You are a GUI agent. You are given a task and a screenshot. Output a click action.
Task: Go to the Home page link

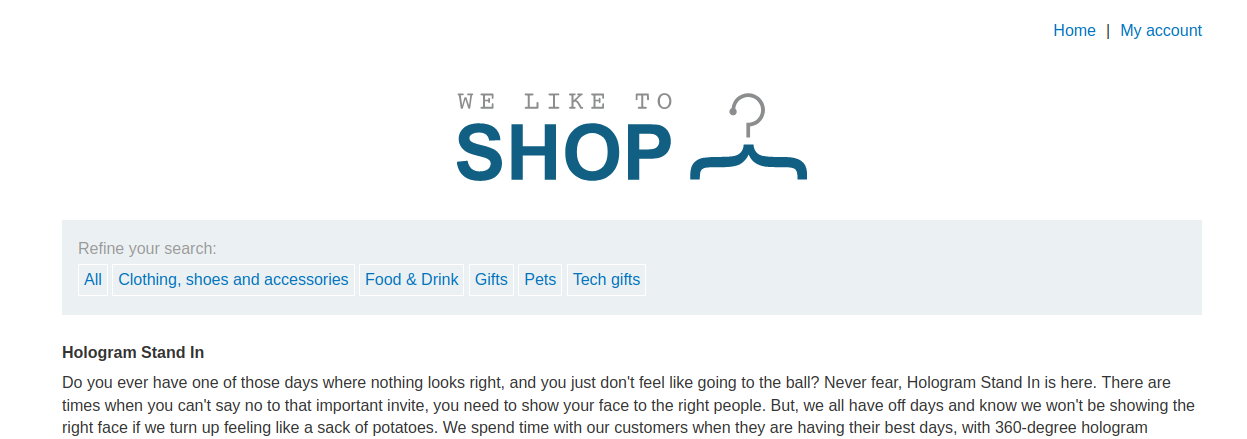pos(1074,31)
